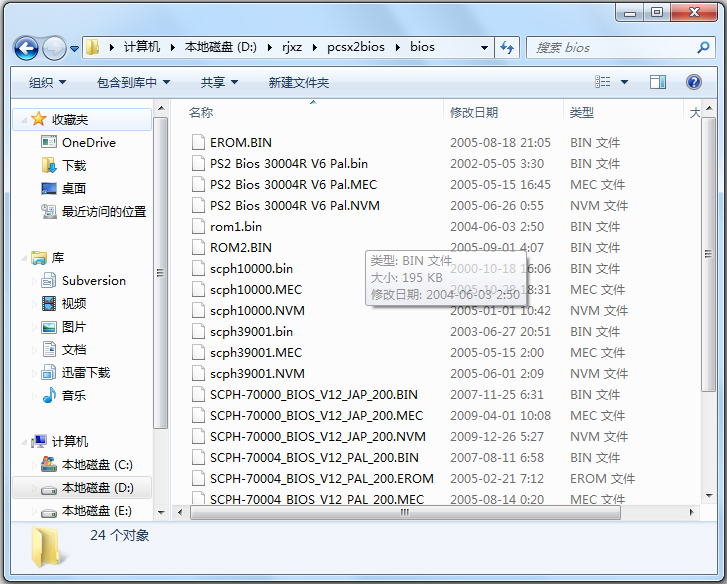Image resolution: width=727 pixels, height=584 pixels.
Task: Open the 共享 menu
Action: 219,83
